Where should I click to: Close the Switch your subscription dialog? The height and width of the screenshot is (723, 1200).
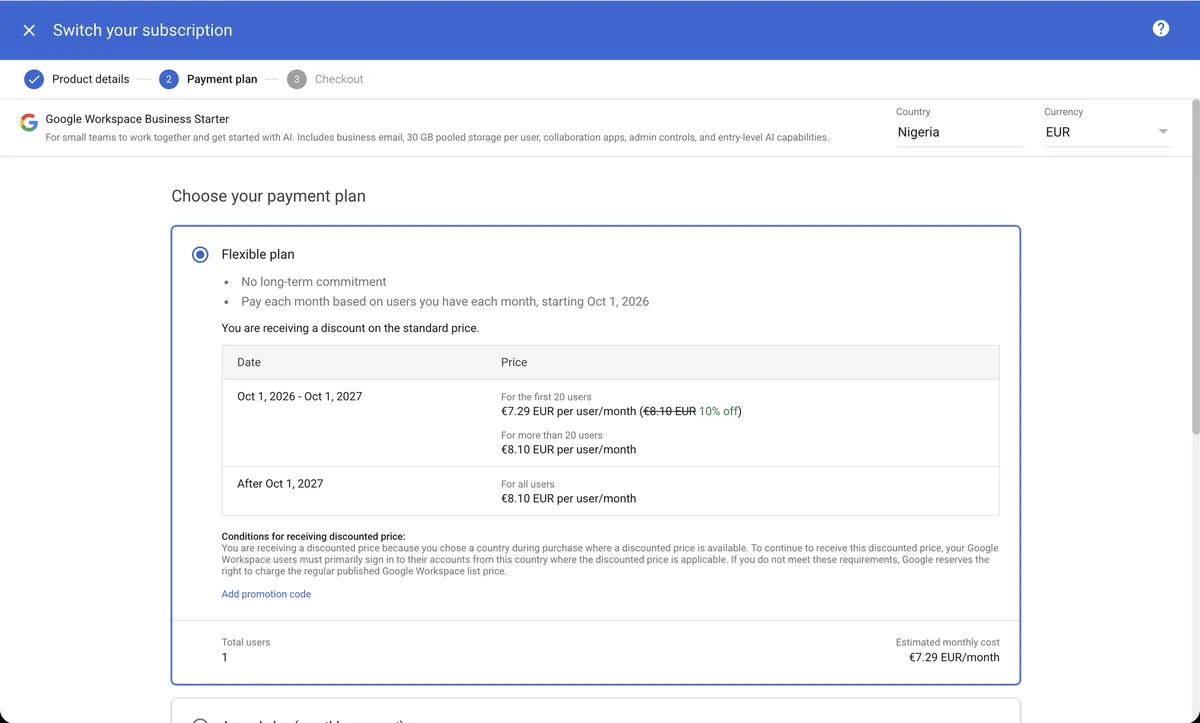29,30
